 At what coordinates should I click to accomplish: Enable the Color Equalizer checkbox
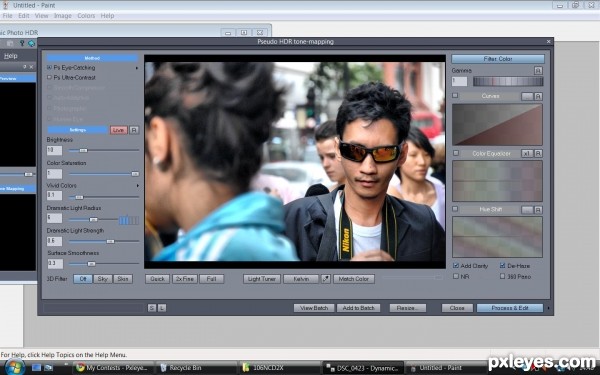pos(455,153)
